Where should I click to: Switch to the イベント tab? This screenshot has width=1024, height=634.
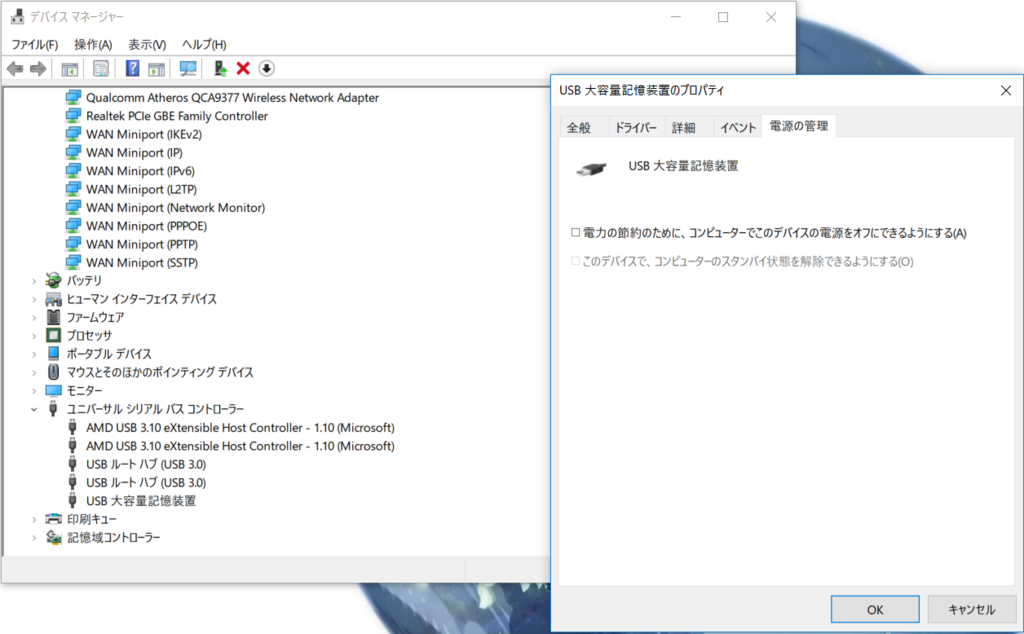pos(738,127)
